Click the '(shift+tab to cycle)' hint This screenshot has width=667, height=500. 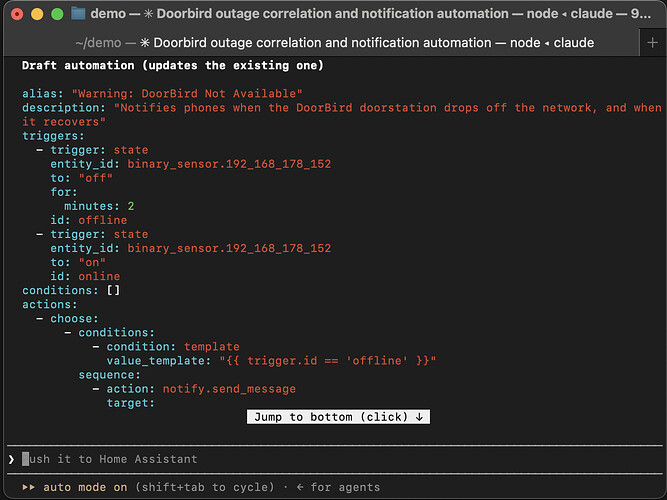[205, 487]
